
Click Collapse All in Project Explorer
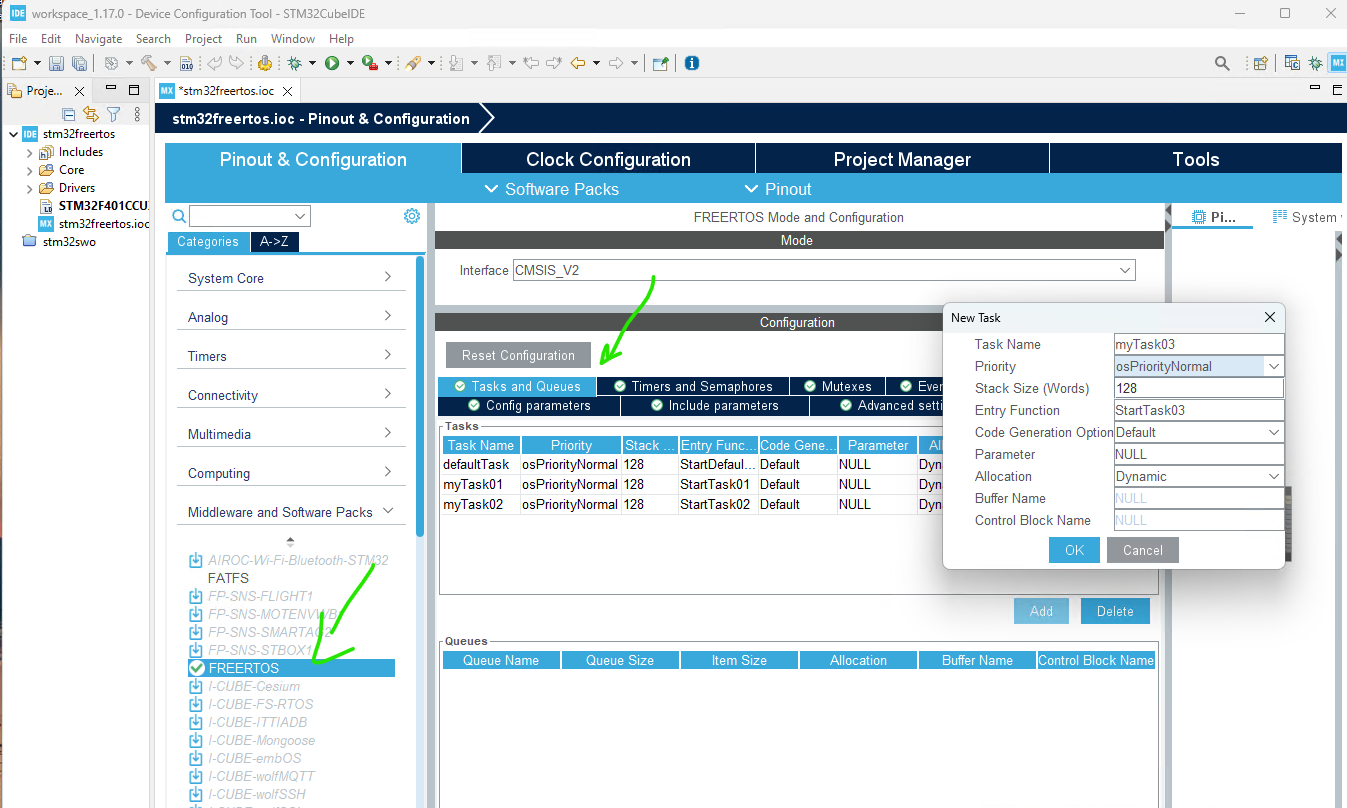pos(69,114)
